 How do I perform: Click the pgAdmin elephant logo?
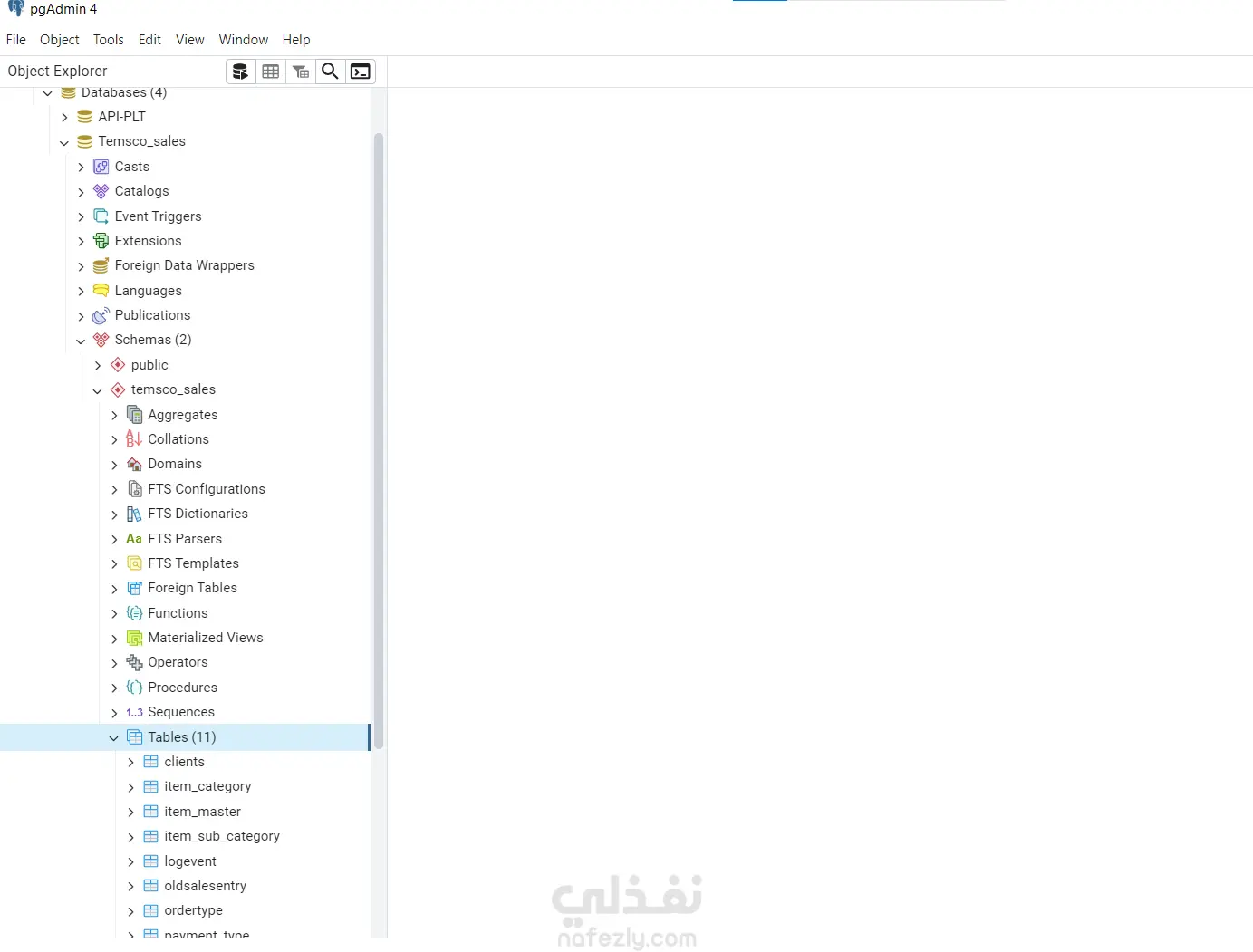click(x=15, y=8)
